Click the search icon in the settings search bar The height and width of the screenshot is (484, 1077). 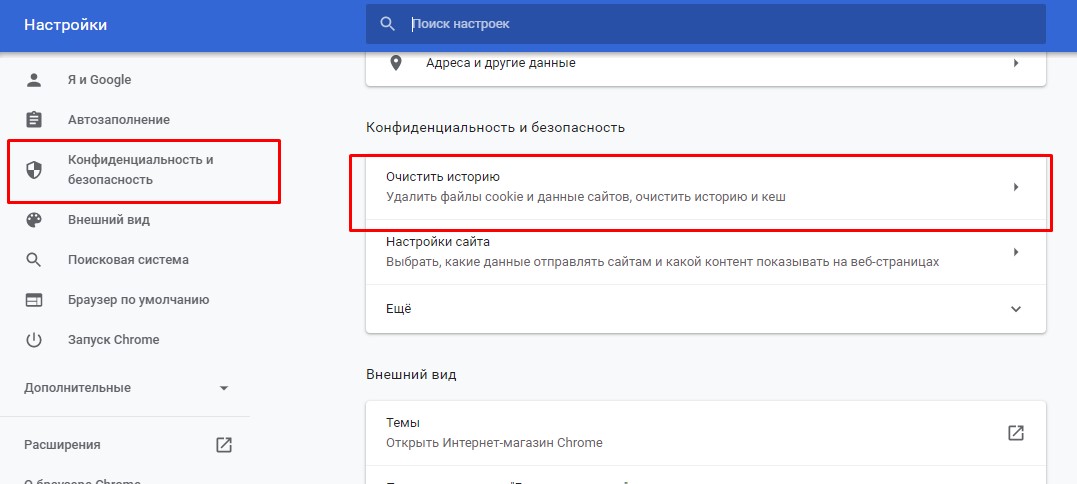tap(388, 24)
